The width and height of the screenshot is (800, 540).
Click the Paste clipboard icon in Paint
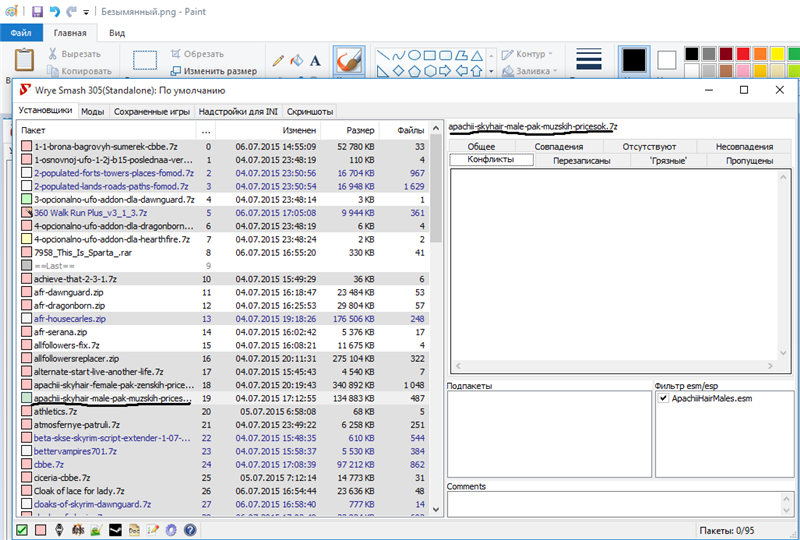[24, 60]
